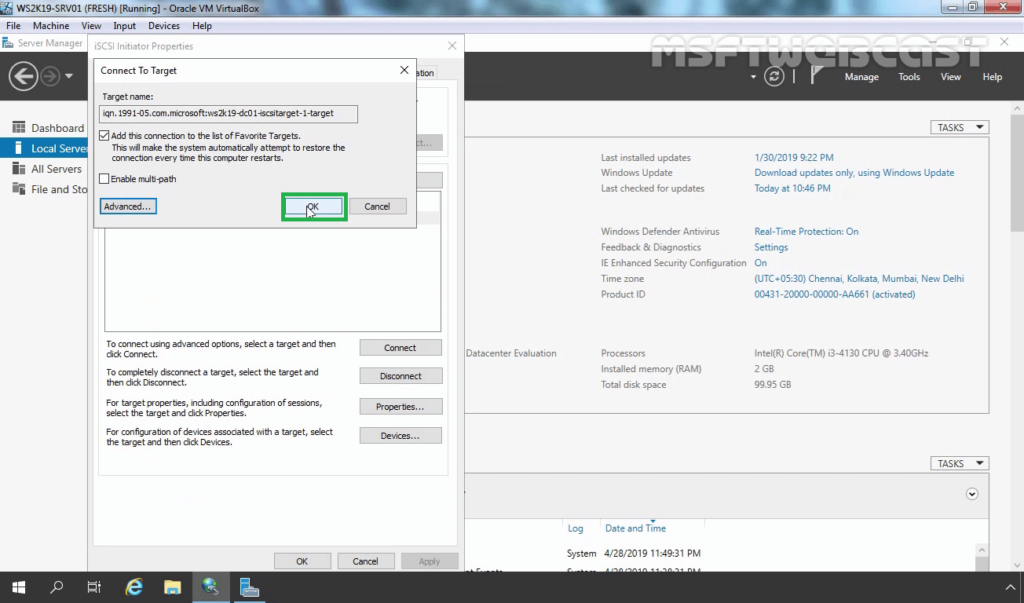
Task: Click the Server Manager refresh icon
Action: click(774, 76)
